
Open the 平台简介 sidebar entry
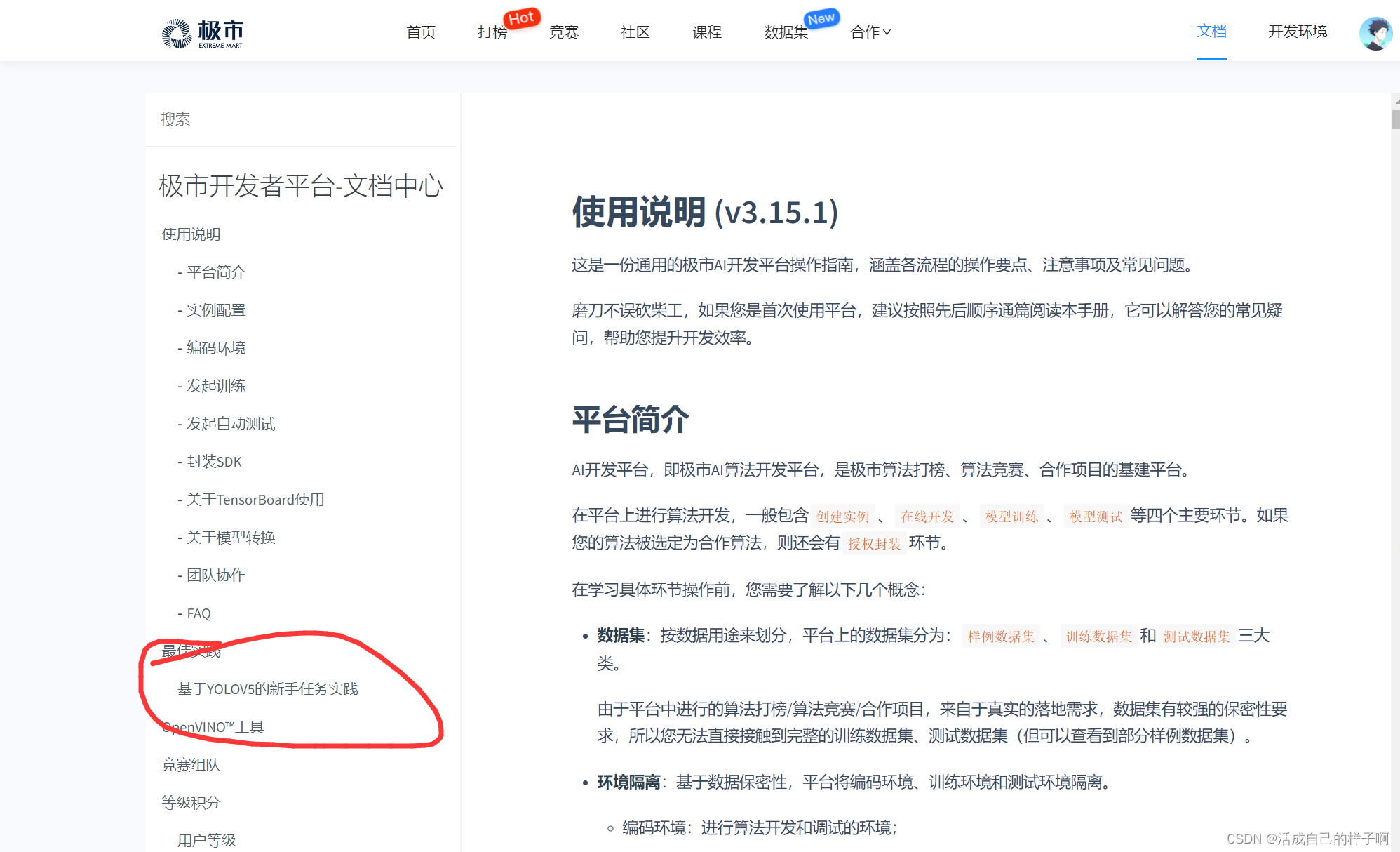(x=215, y=272)
